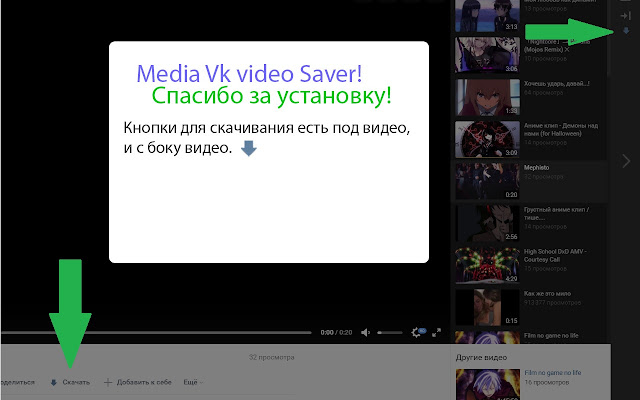640x400 pixels.
Task: Click the Другие видео heading
Action: (x=481, y=358)
